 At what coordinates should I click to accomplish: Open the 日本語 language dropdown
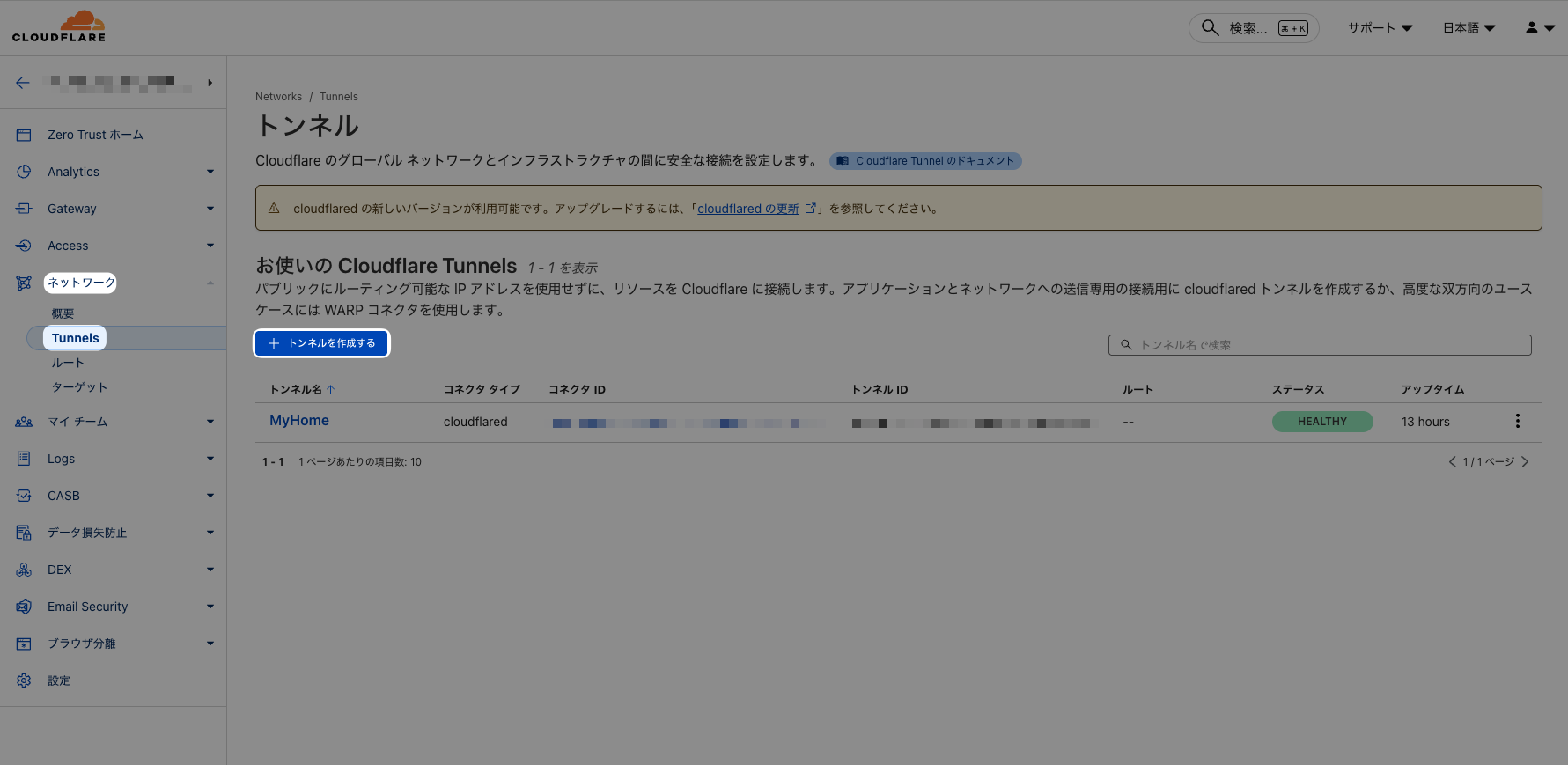[x=1469, y=28]
